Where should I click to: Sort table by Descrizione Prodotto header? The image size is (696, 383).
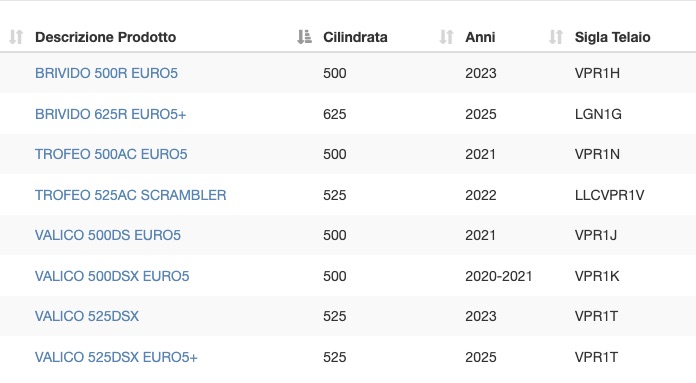(x=106, y=37)
